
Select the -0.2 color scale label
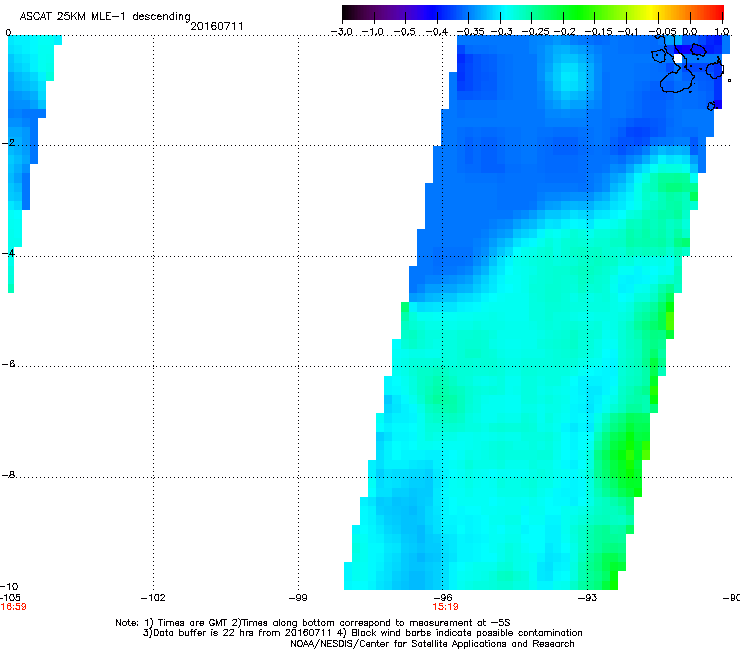pyautogui.click(x=564, y=32)
